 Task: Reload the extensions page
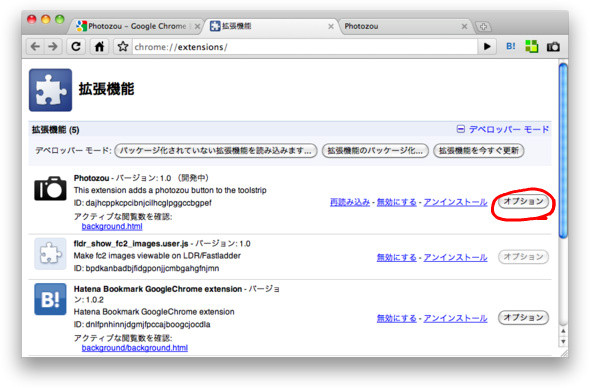[x=76, y=47]
